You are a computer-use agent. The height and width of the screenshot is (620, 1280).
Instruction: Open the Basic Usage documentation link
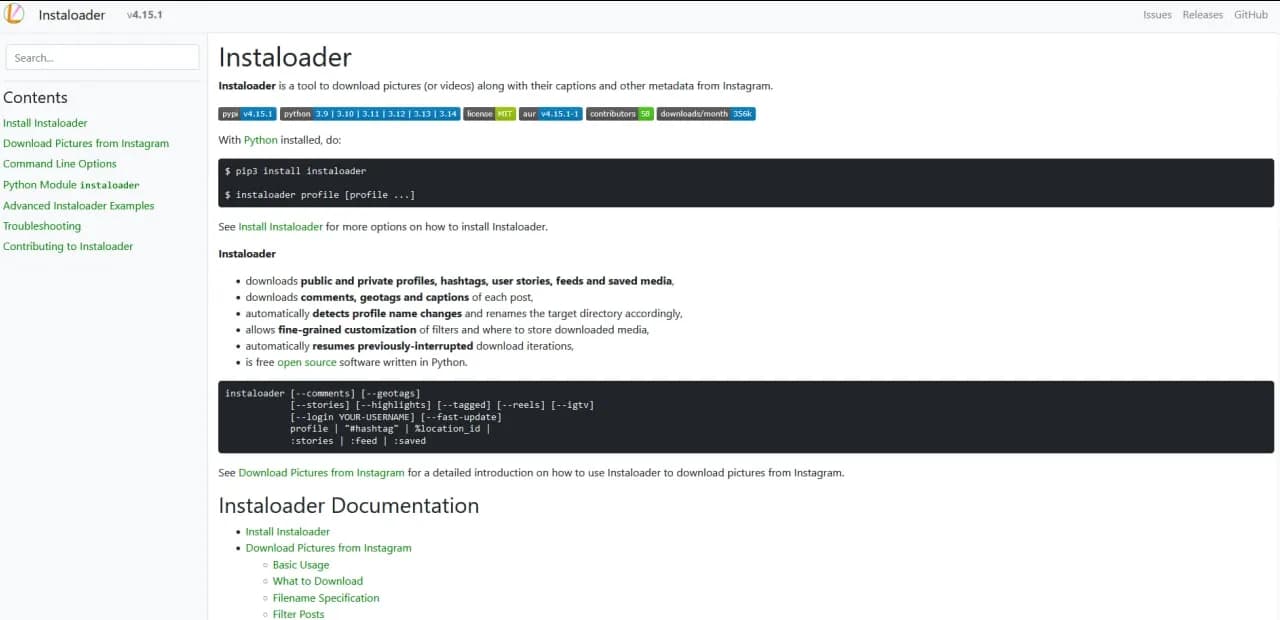coord(300,564)
